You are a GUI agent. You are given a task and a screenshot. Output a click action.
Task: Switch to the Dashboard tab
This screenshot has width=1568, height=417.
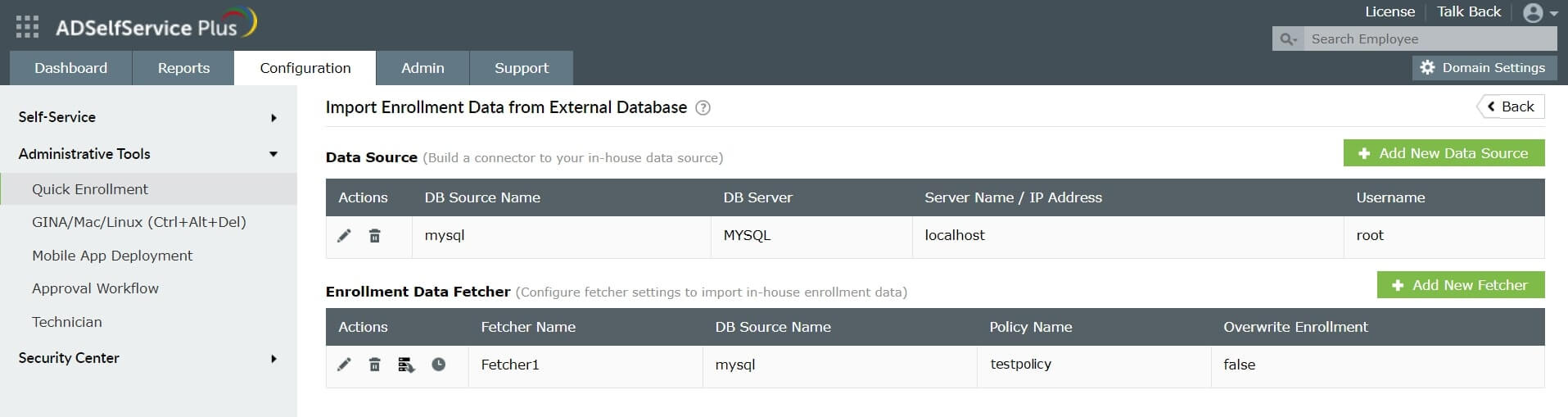(70, 68)
